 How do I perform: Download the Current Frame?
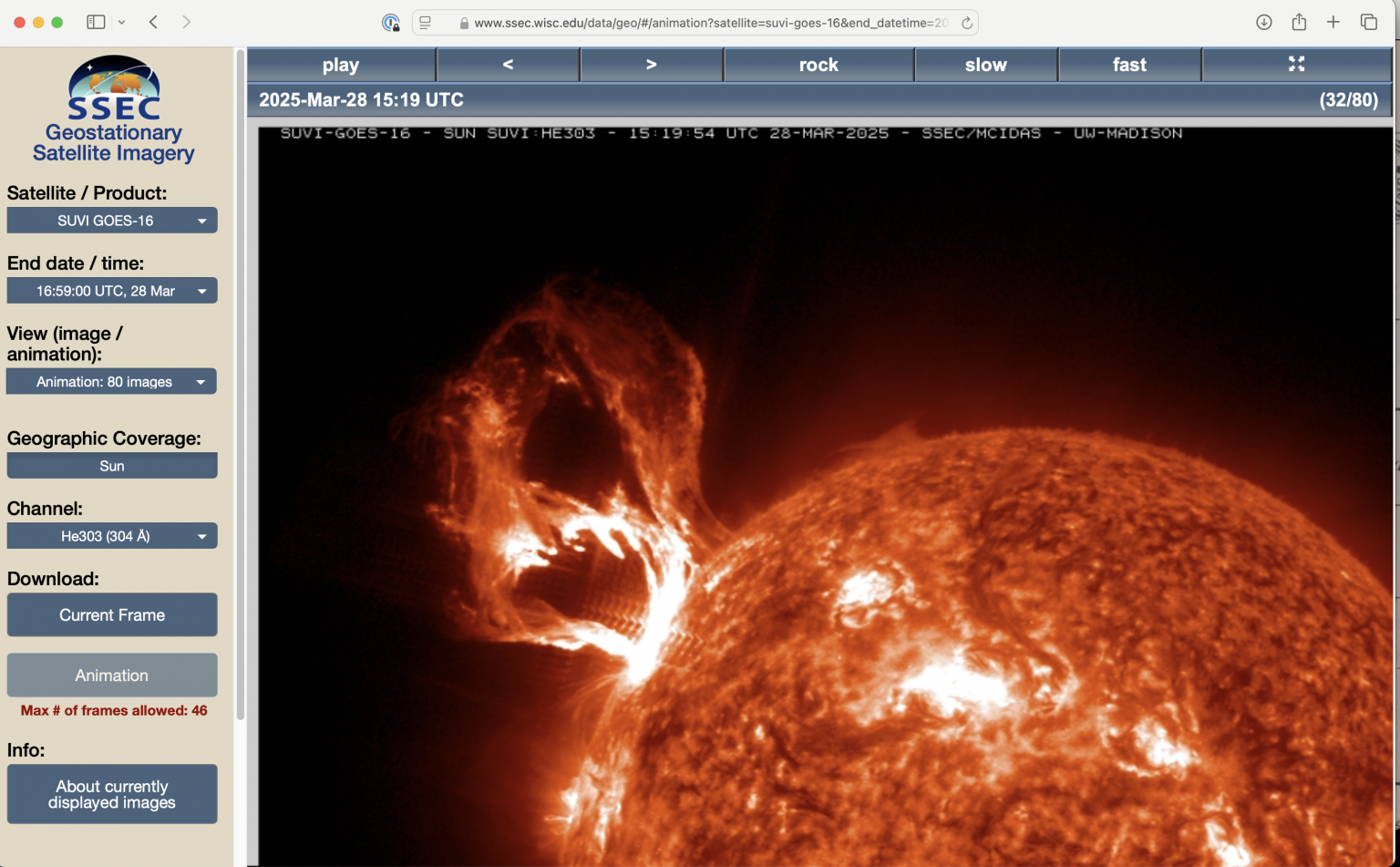click(x=112, y=615)
